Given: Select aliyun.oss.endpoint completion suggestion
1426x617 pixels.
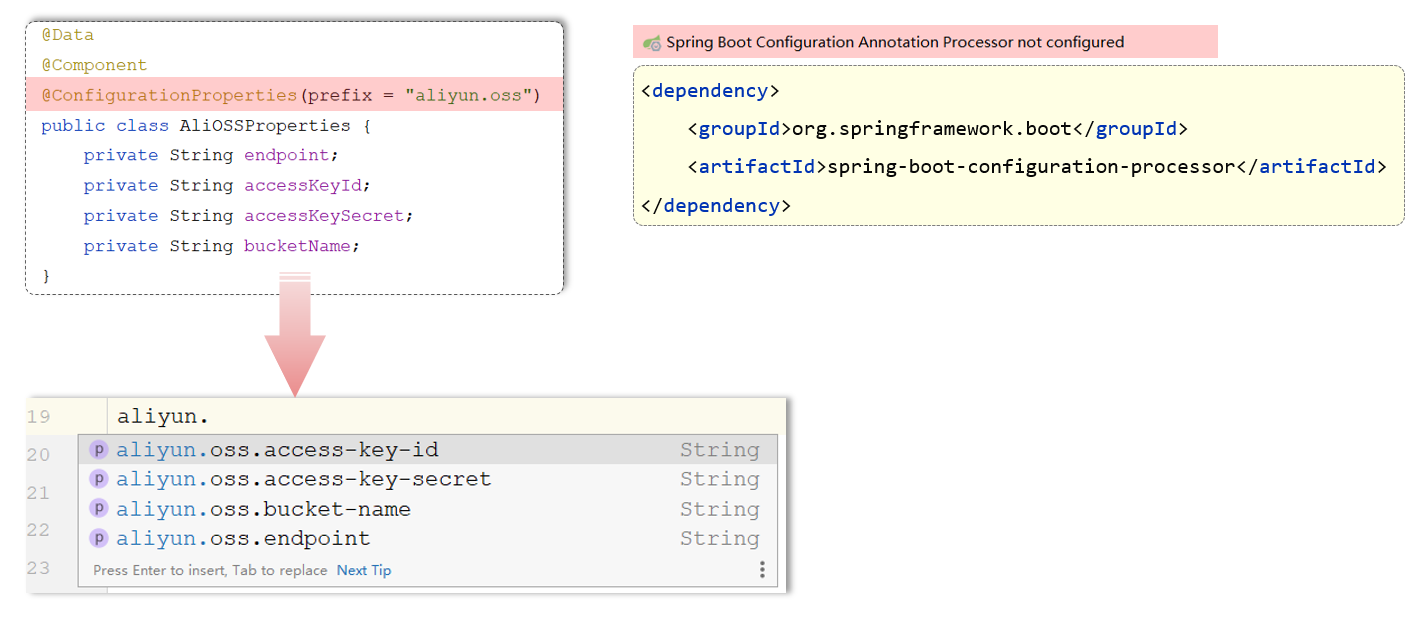Looking at the screenshot, I should [x=427, y=538].
